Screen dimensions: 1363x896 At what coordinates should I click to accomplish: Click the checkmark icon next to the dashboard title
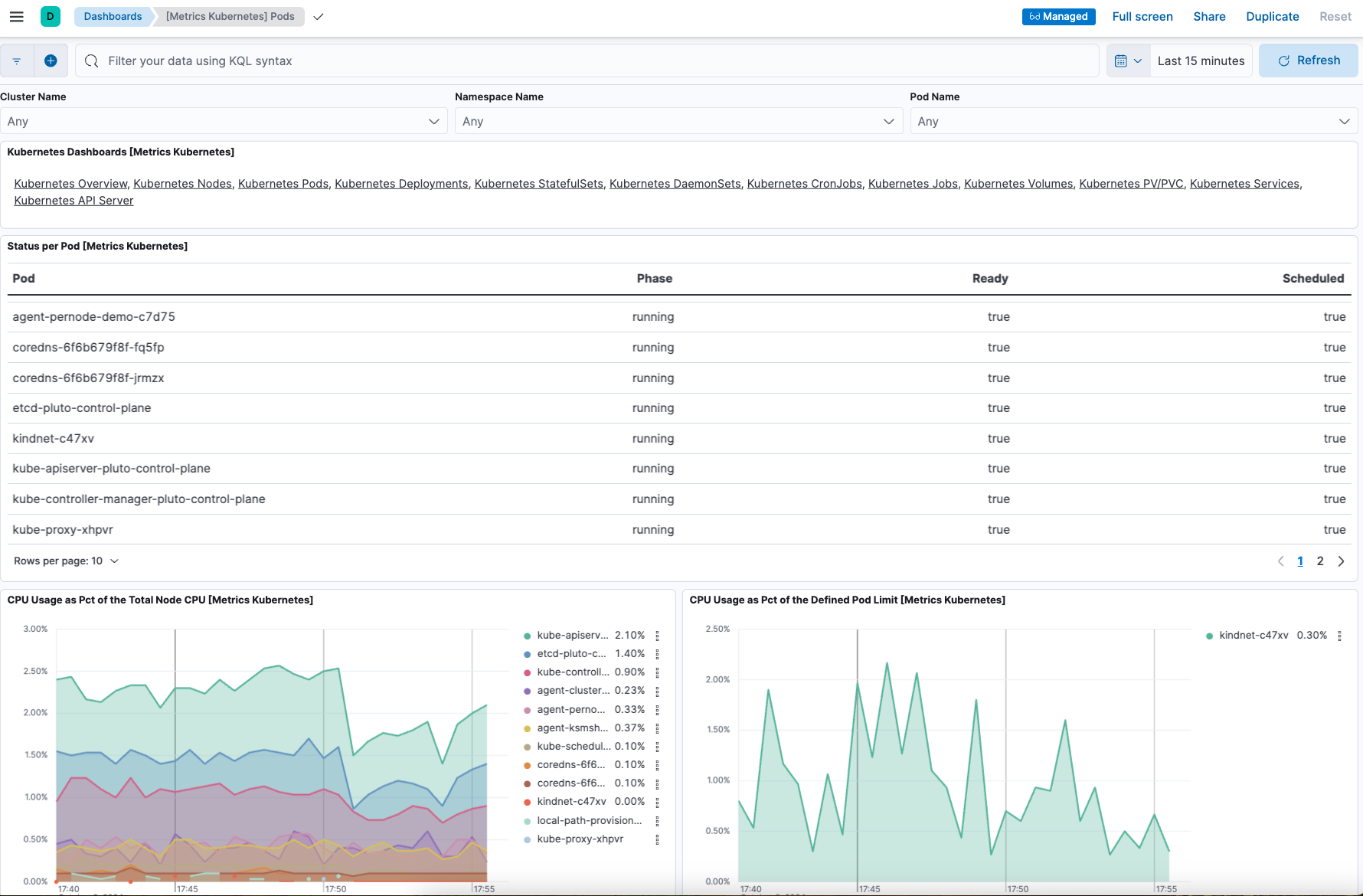[319, 16]
